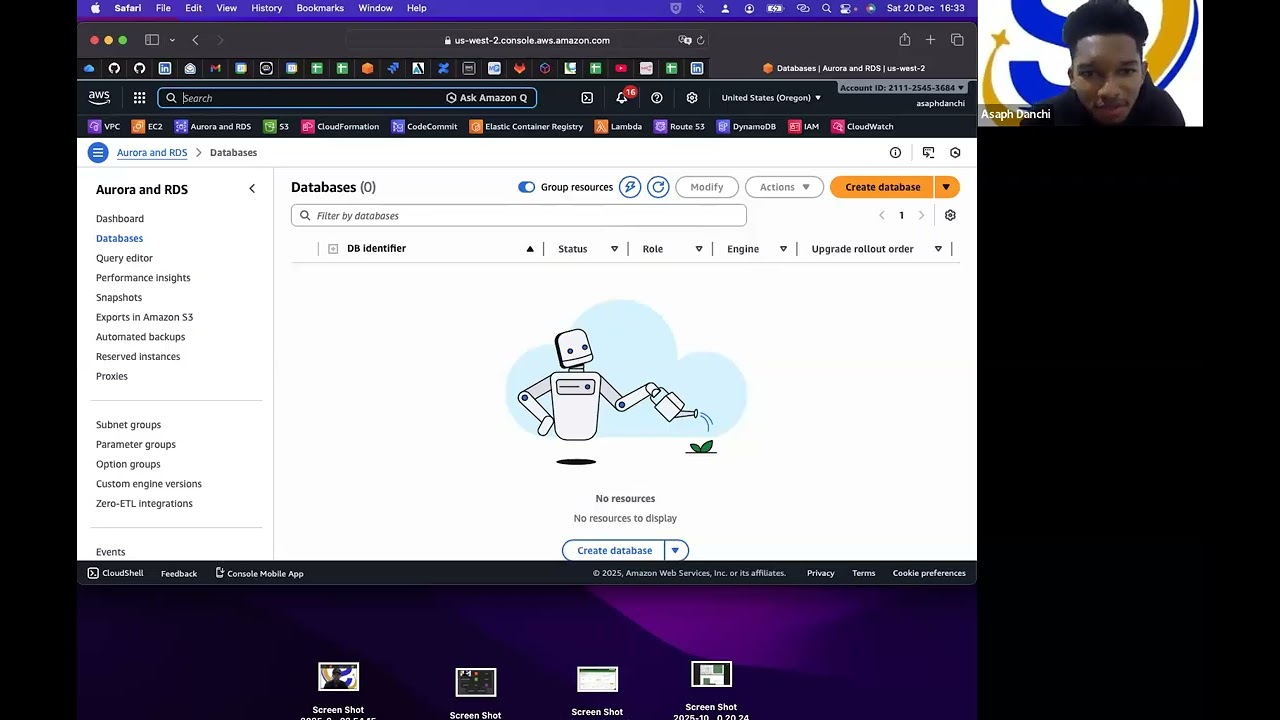Open CloudShell in the footer bar

pos(115,574)
